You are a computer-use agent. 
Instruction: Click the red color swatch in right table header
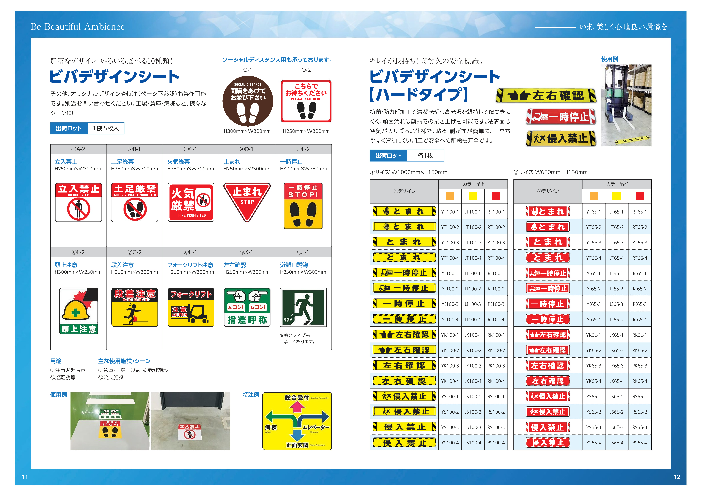coord(642,195)
